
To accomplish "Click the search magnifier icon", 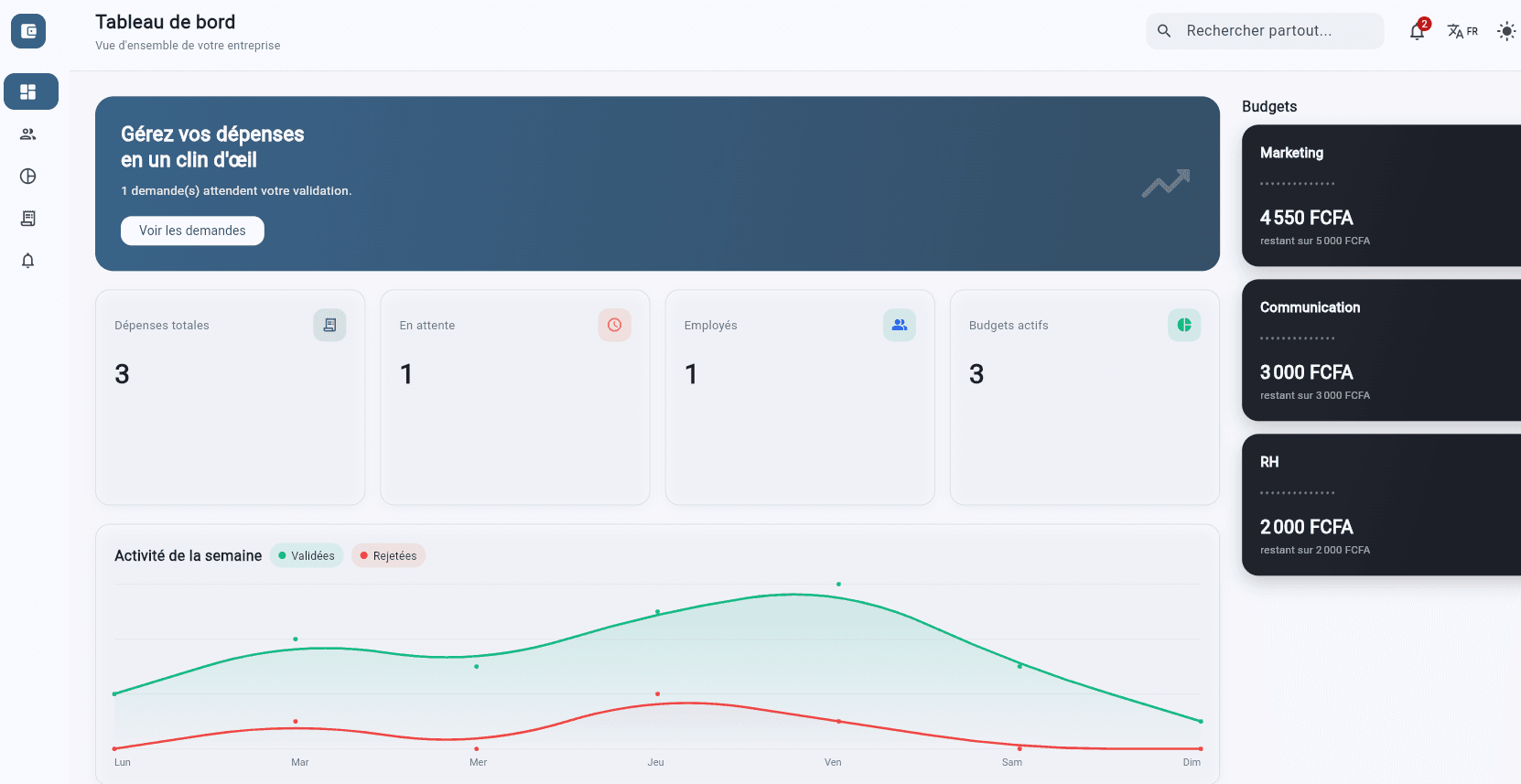I will [1164, 31].
